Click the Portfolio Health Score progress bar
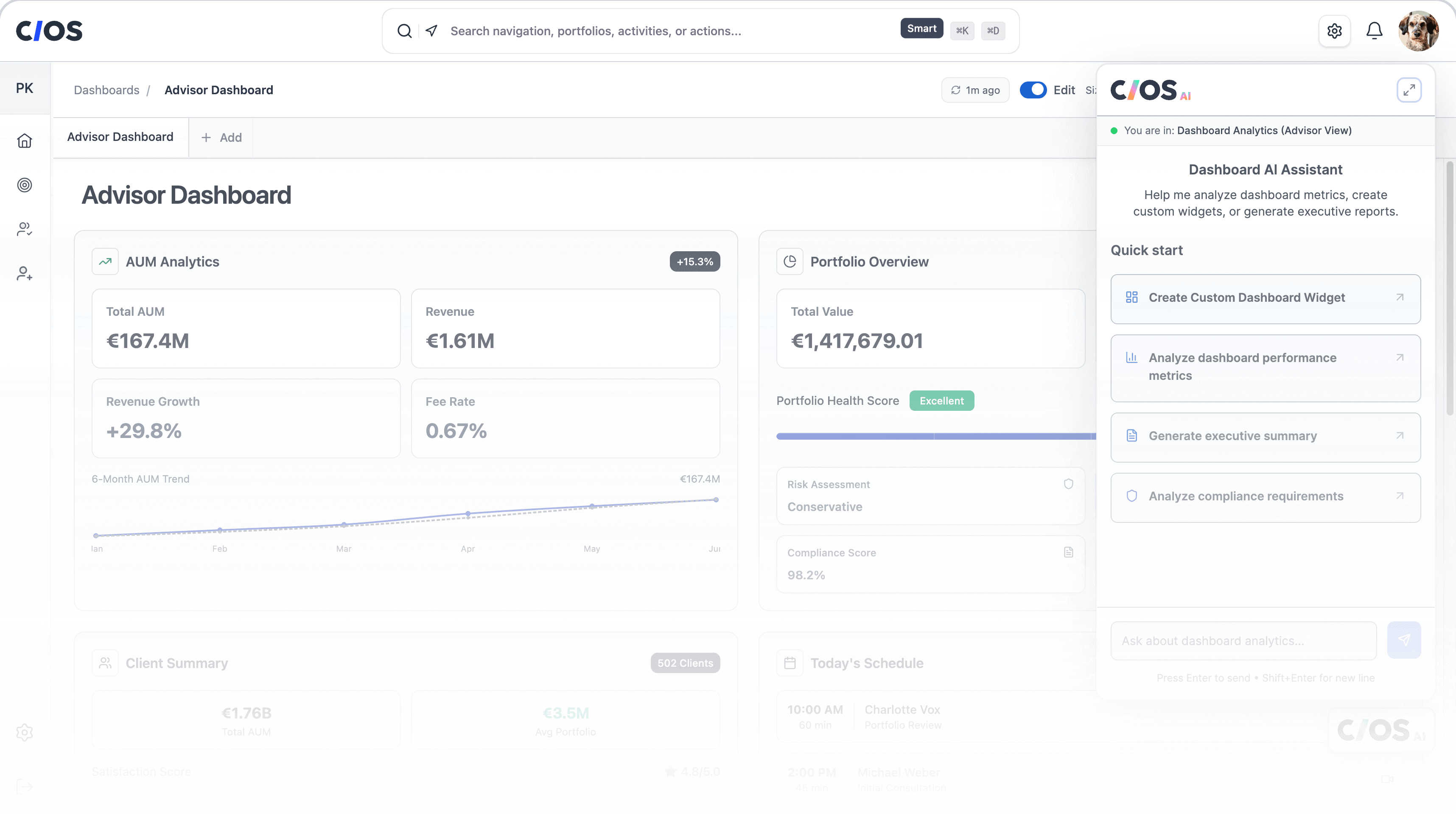 click(x=932, y=436)
